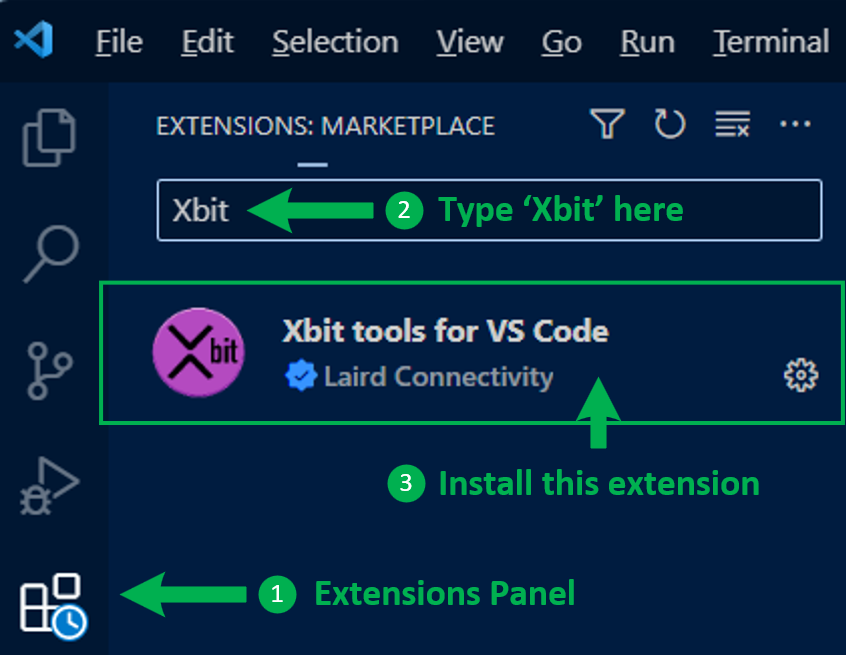This screenshot has height=655, width=846.
Task: Open extensions views and more actions menu
Action: point(795,125)
